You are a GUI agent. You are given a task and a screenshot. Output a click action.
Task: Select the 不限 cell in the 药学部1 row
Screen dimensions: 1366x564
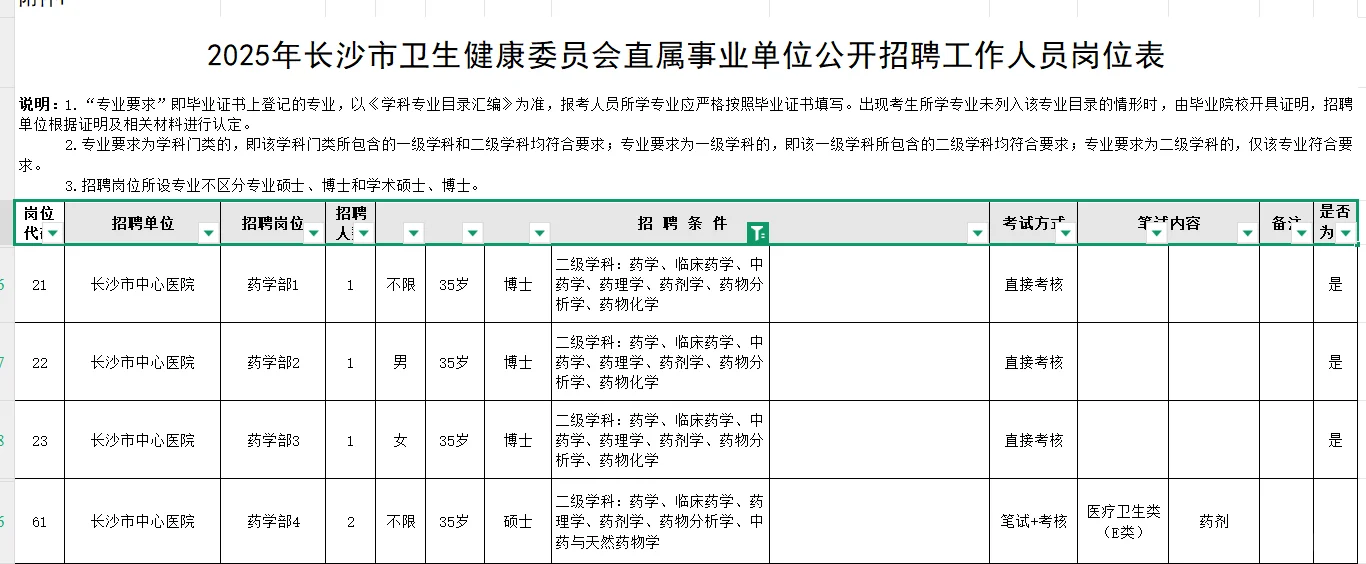pos(400,284)
